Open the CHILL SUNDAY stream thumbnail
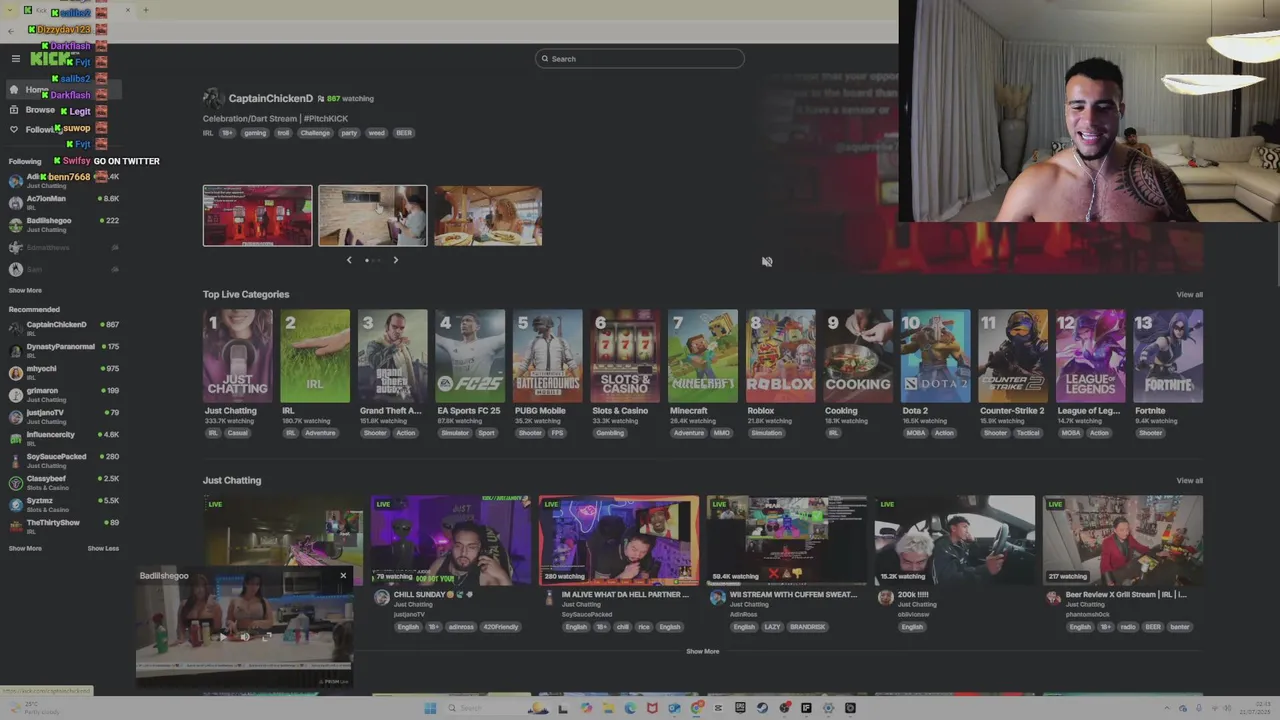Image resolution: width=1280 pixels, height=720 pixels. (x=451, y=540)
